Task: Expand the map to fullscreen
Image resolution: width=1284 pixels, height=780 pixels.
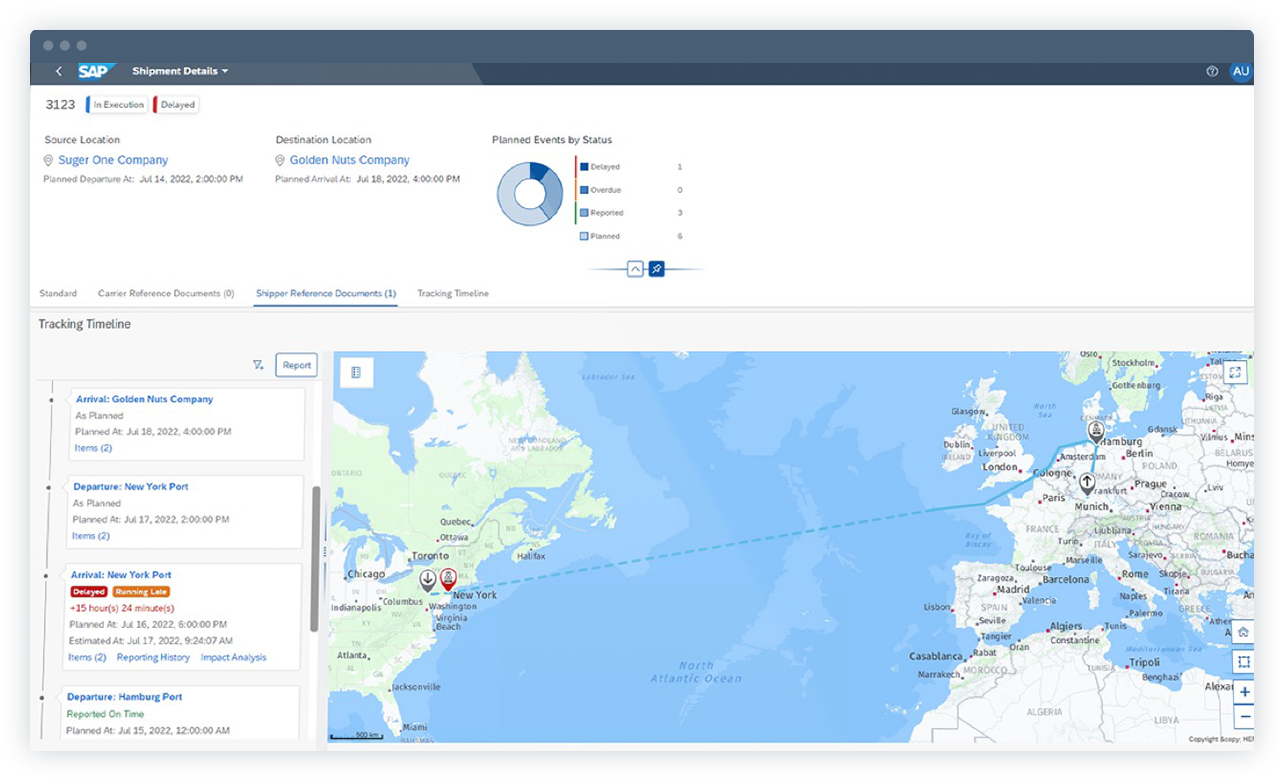Action: [1236, 371]
